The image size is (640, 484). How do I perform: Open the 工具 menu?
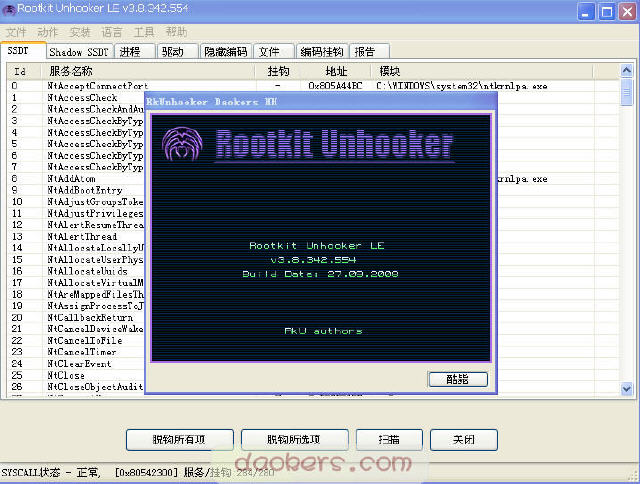[x=144, y=32]
